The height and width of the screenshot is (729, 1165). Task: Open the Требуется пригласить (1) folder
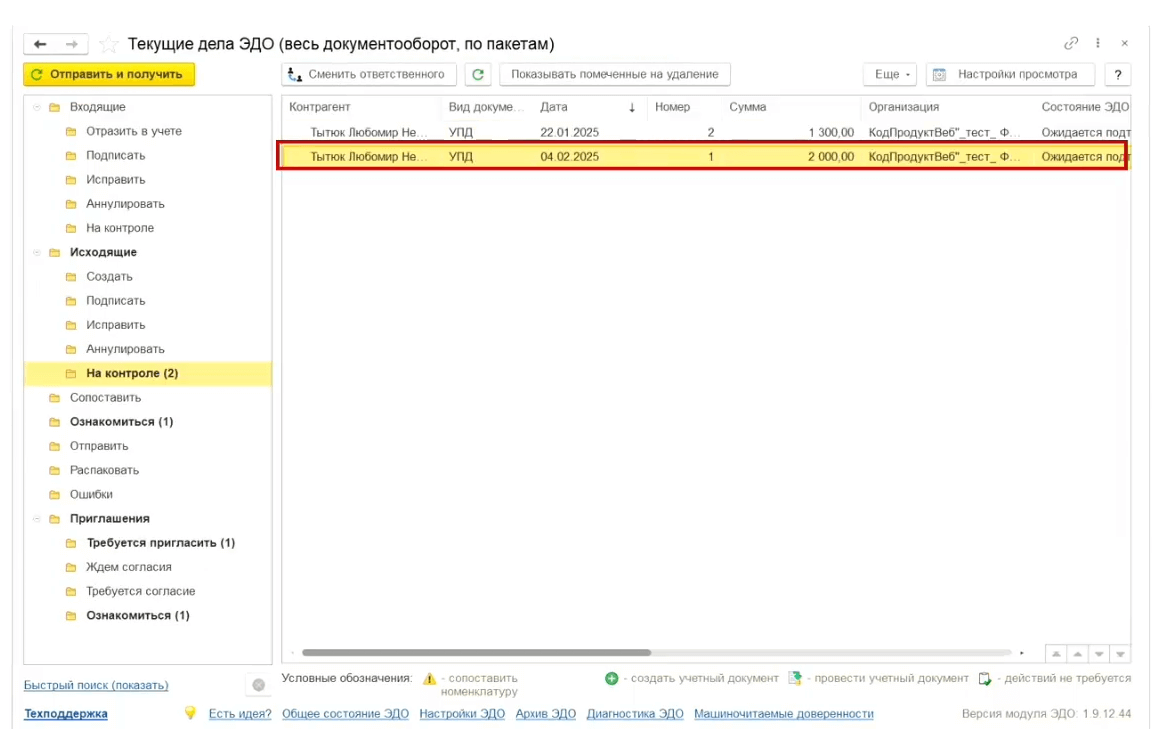[x=160, y=543]
